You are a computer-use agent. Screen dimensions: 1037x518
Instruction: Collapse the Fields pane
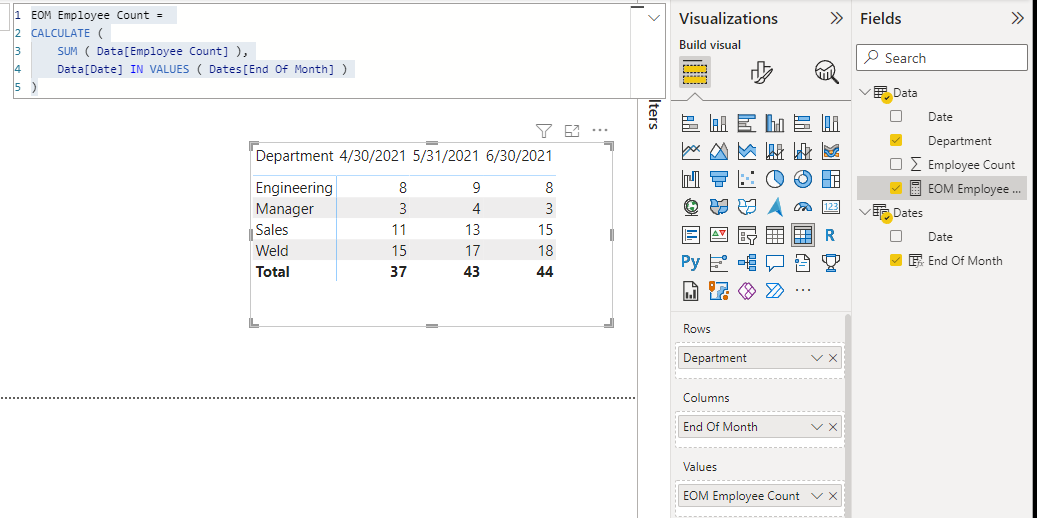point(1018,19)
